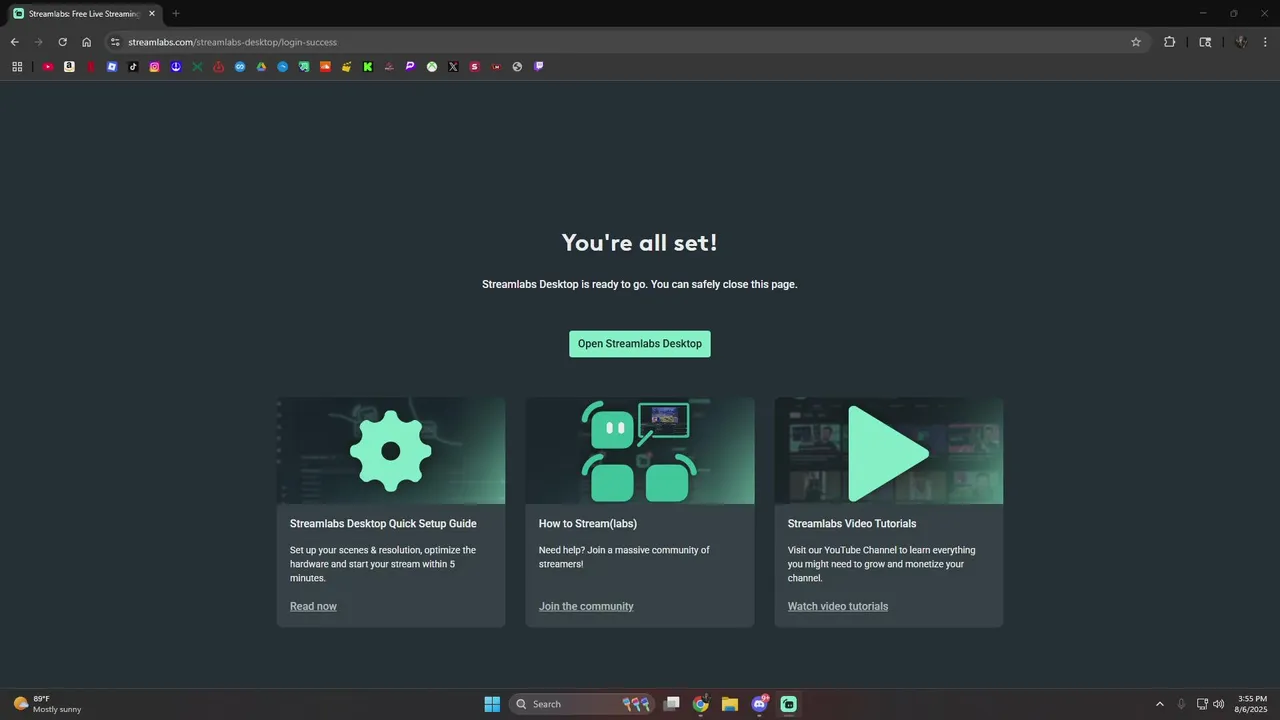Select the How to Stream(labs) card title
Screen dimensions: 1280x720
588,524
